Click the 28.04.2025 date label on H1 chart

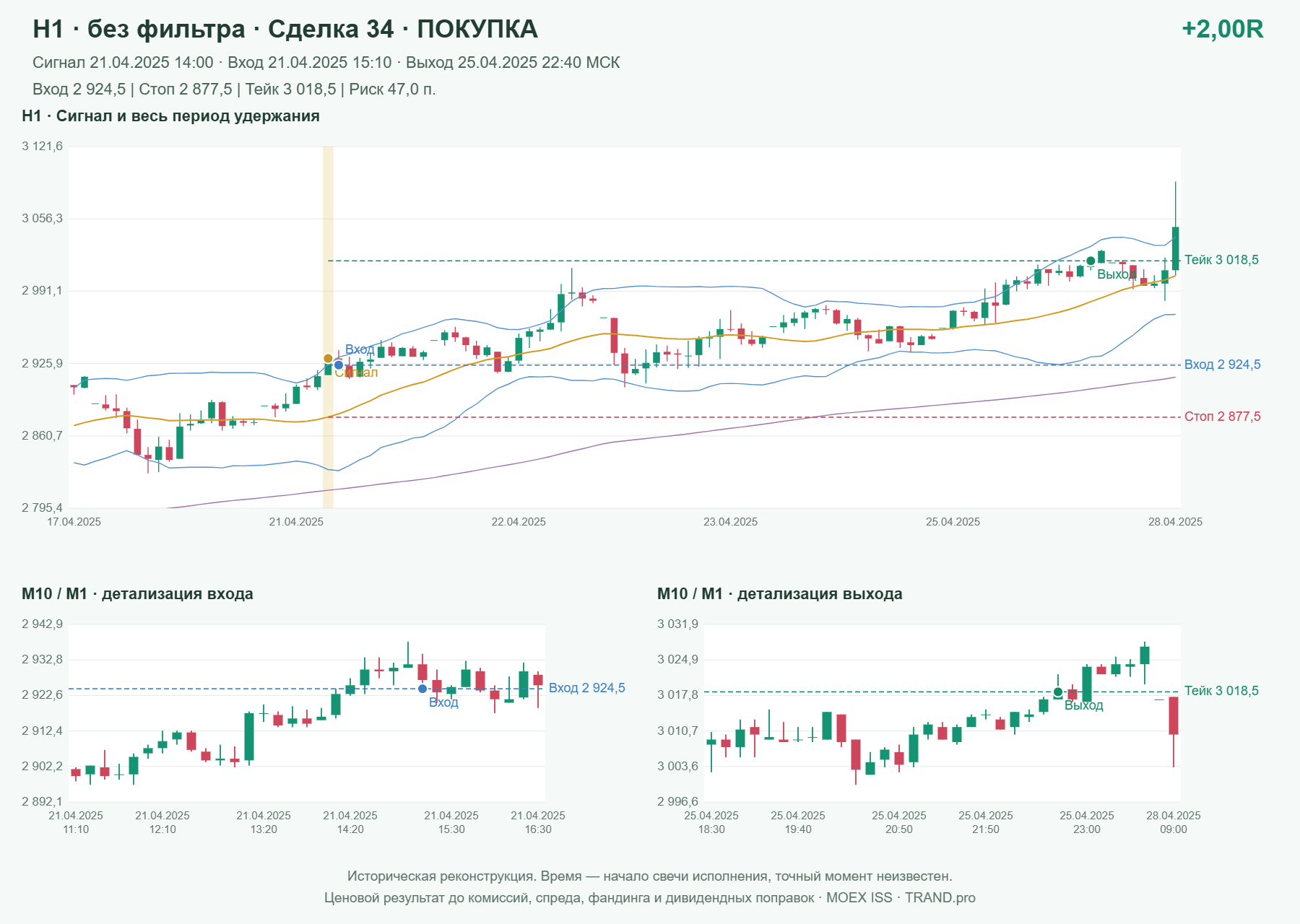(x=1175, y=522)
